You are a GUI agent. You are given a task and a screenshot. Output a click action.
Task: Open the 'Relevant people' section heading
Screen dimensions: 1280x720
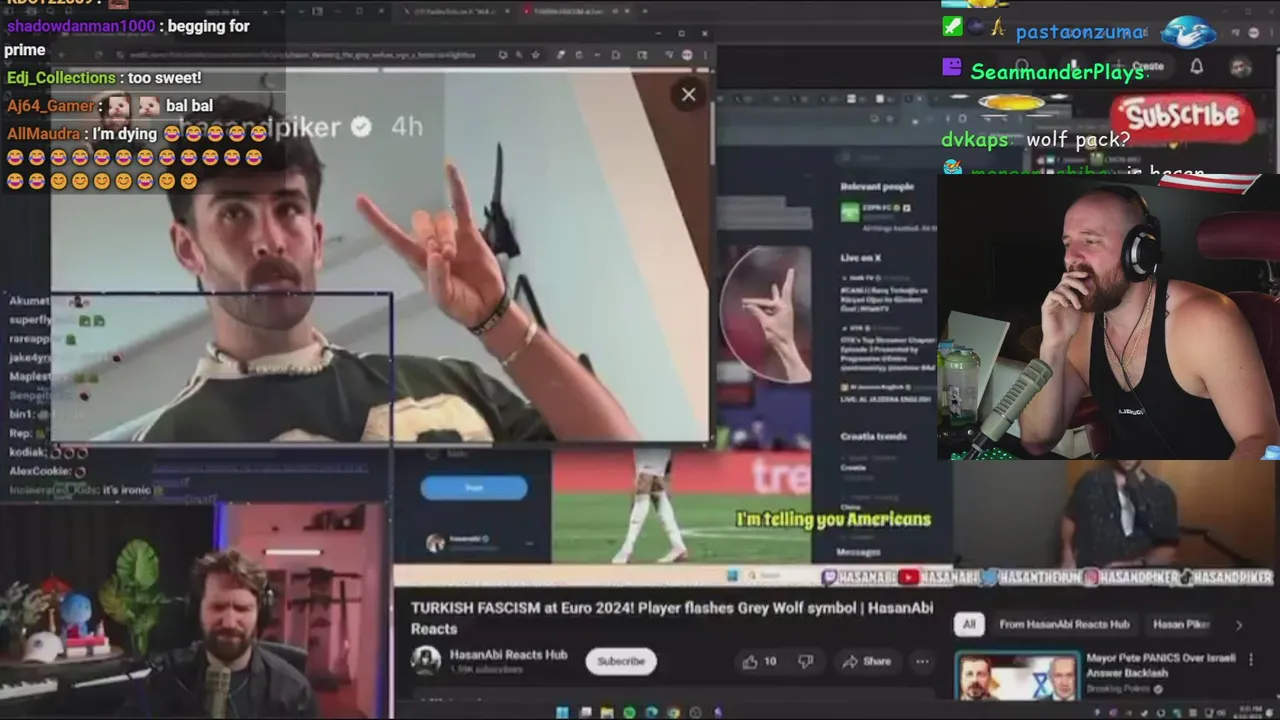click(x=877, y=187)
